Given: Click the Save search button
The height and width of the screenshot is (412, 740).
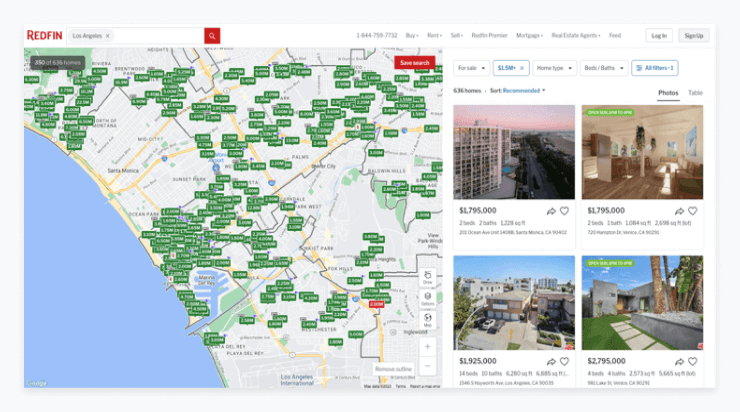Looking at the screenshot, I should 414,63.
